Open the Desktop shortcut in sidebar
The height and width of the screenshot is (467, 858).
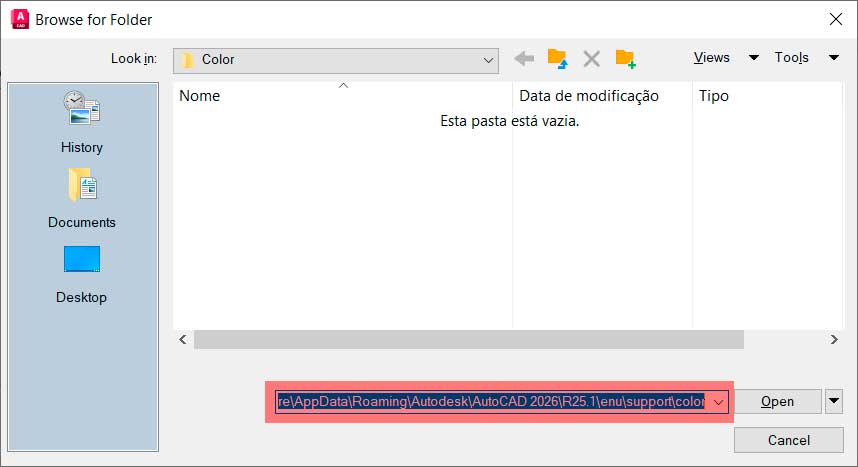[x=82, y=274]
